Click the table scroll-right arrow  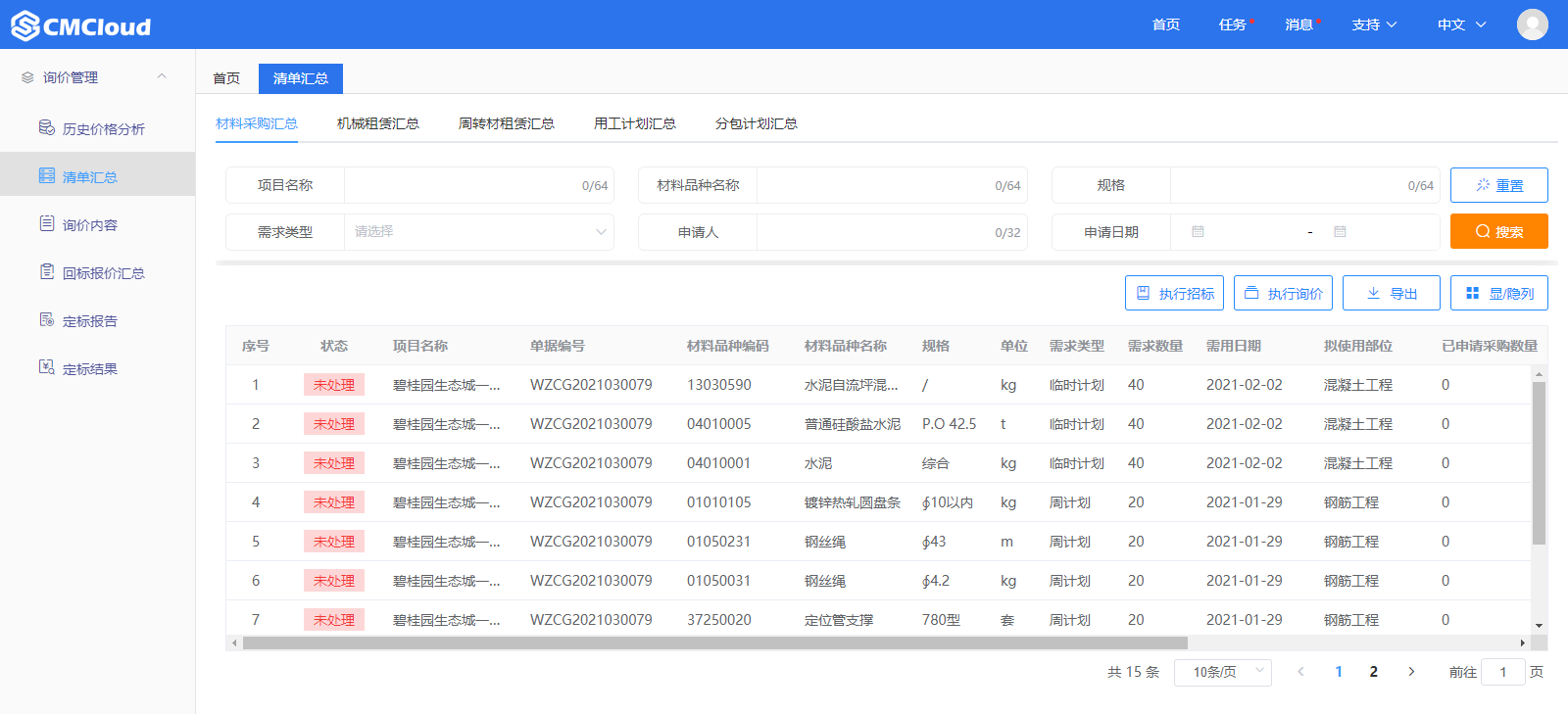(1522, 643)
